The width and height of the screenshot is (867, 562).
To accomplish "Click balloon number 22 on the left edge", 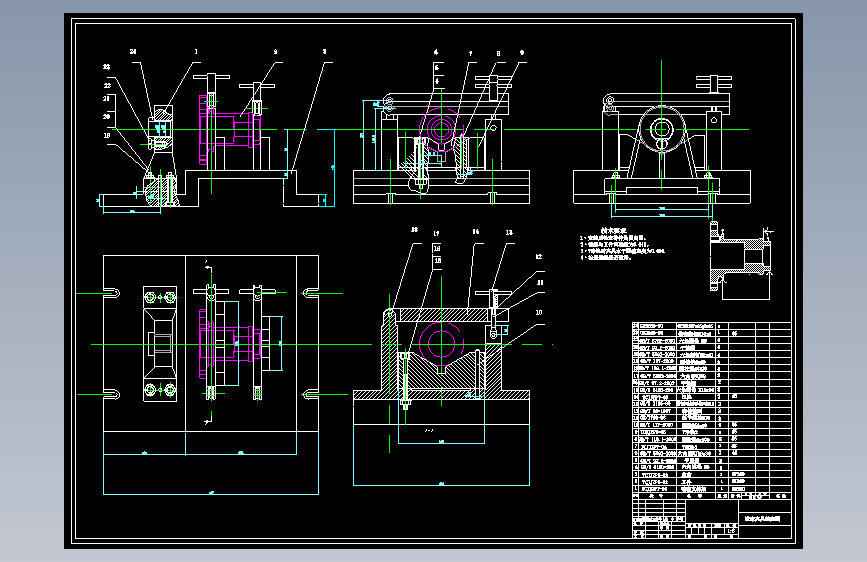I will point(107,85).
